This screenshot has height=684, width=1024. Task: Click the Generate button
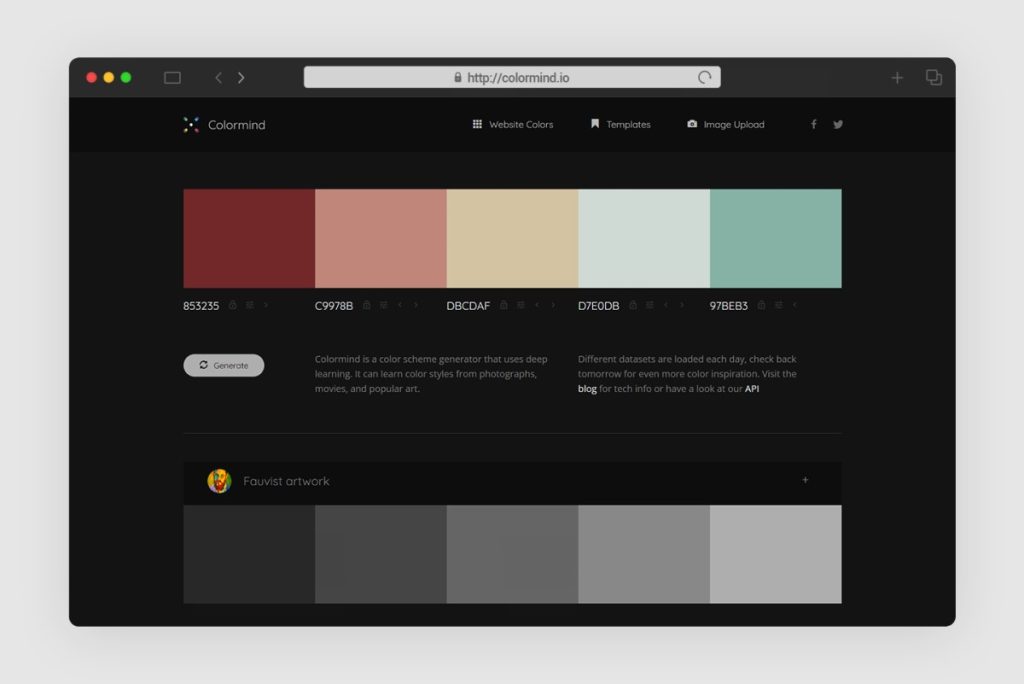(223, 365)
